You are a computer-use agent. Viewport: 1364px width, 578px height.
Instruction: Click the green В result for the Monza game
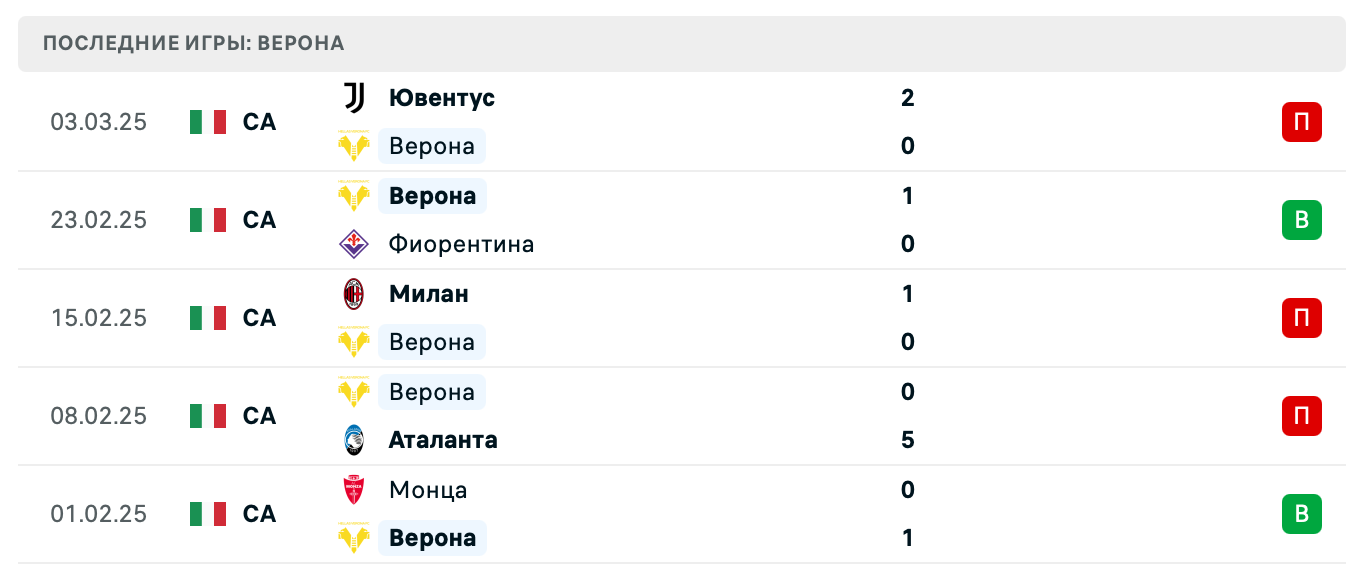[x=1301, y=514]
